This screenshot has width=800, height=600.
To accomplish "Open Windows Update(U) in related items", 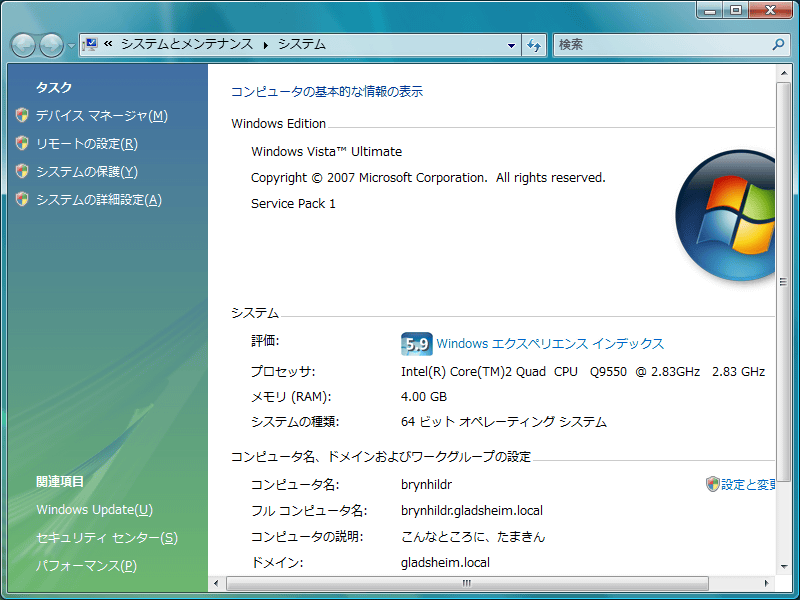I will [94, 510].
